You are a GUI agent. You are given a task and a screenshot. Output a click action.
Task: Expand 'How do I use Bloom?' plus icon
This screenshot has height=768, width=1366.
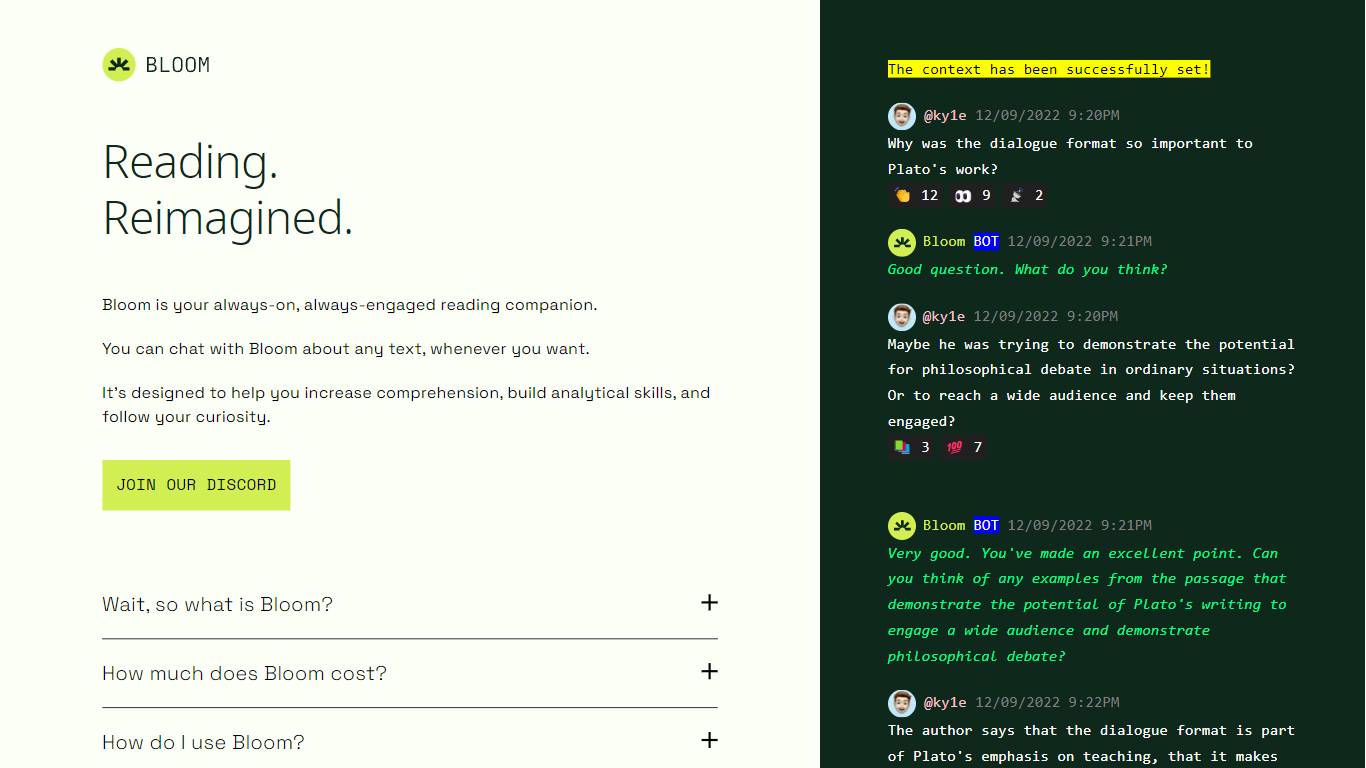point(709,740)
